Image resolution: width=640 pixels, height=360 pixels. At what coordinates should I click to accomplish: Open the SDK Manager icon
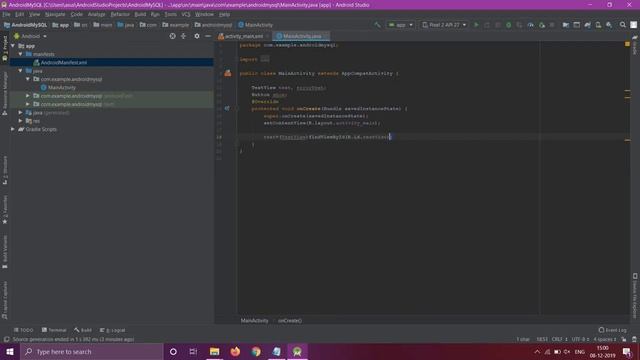(x=609, y=25)
